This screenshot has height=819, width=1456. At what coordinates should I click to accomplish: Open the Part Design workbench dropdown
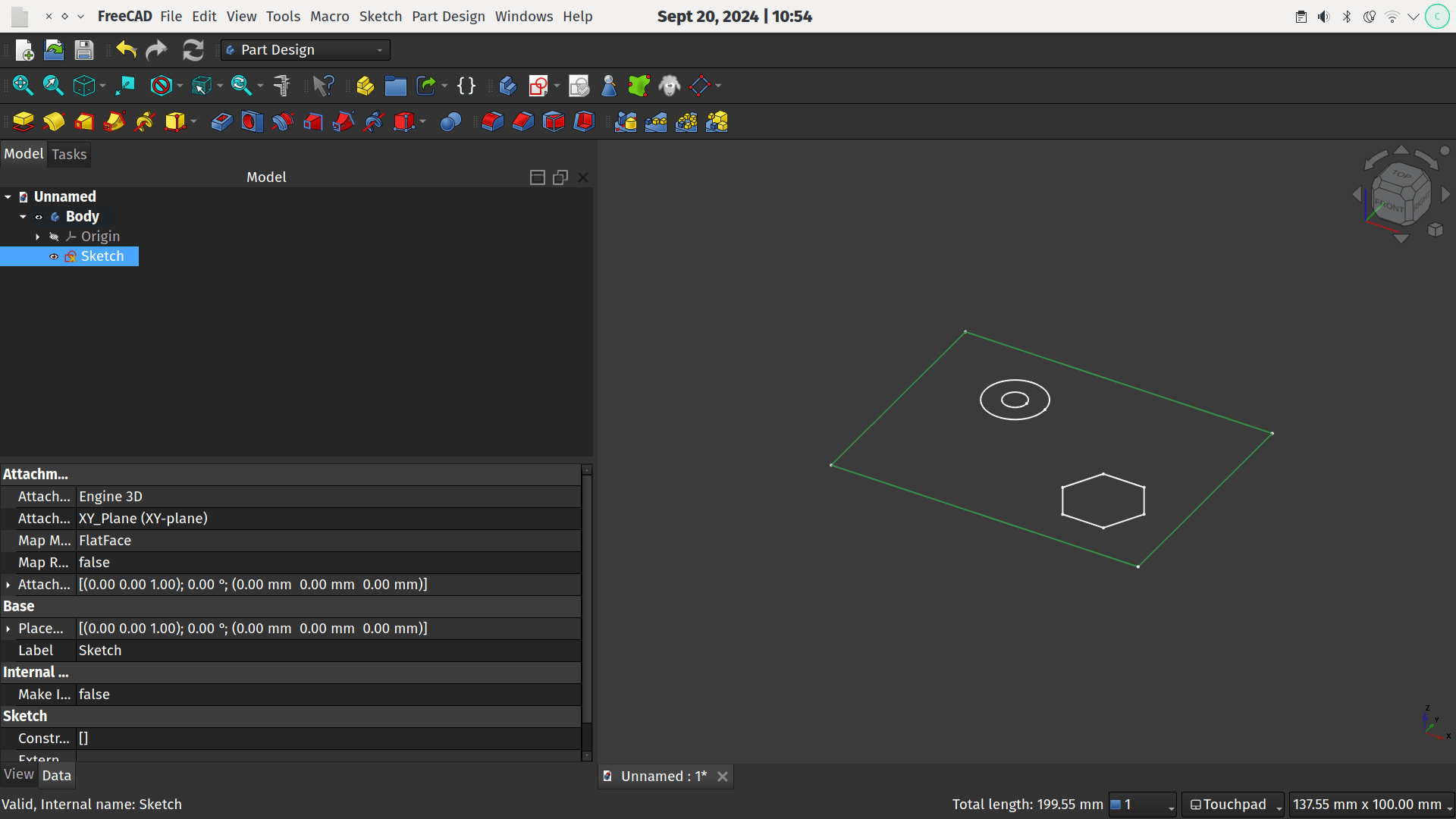tap(306, 50)
